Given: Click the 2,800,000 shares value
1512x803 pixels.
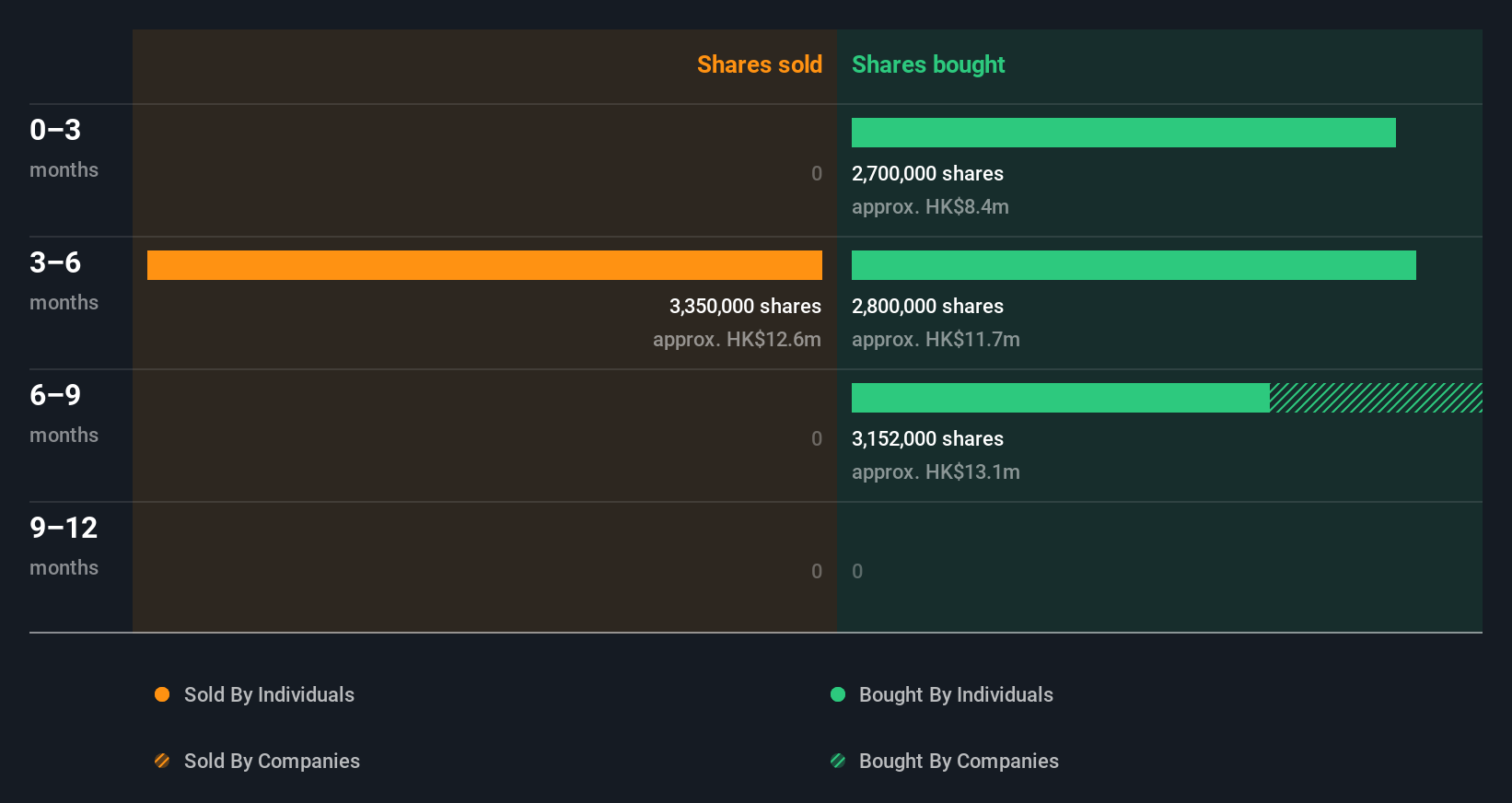Looking at the screenshot, I should (x=927, y=306).
